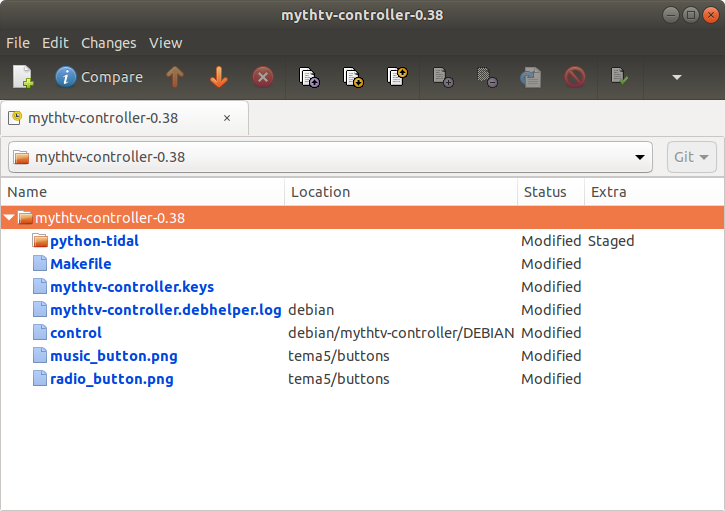The width and height of the screenshot is (725, 511).
Task: Click the red Stop icon in toolbar
Action: click(x=263, y=77)
